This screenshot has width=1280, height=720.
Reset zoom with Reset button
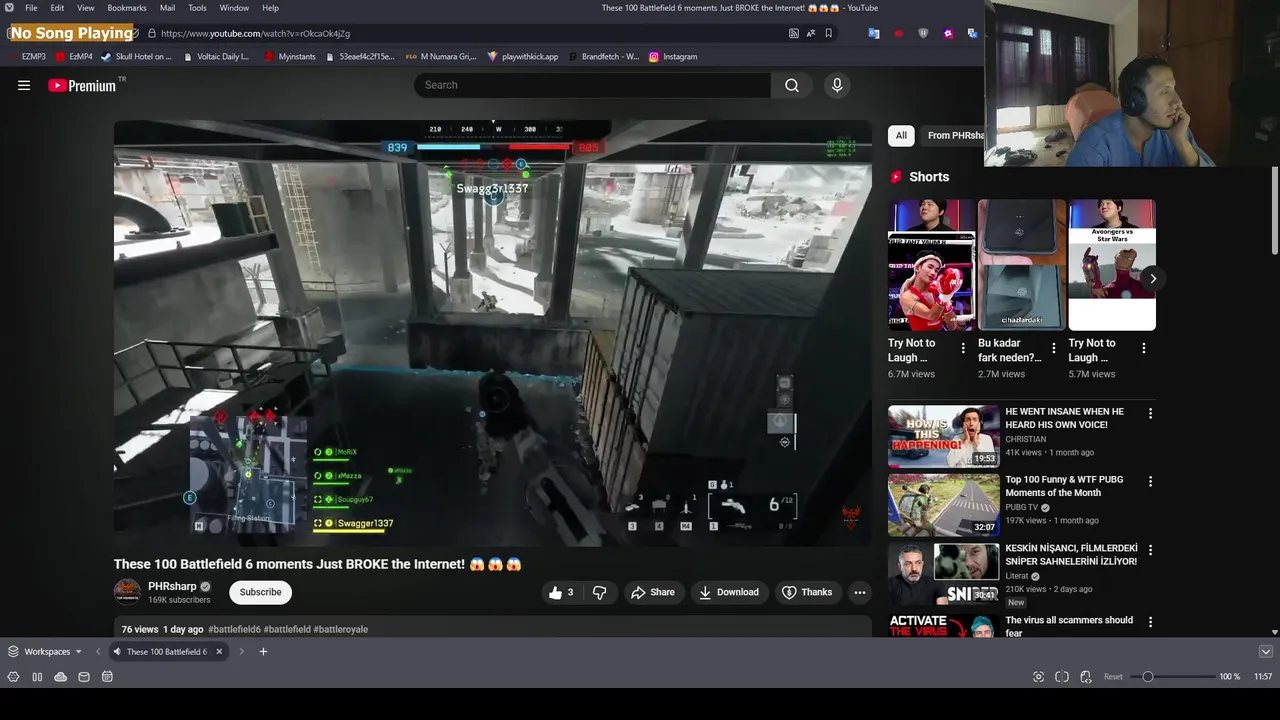pyautogui.click(x=1113, y=677)
